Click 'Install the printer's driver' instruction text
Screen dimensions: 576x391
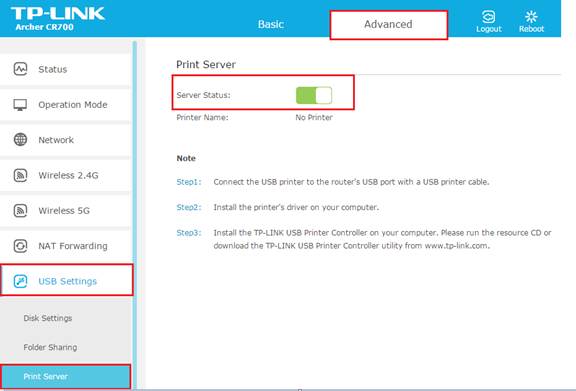tap(296, 207)
